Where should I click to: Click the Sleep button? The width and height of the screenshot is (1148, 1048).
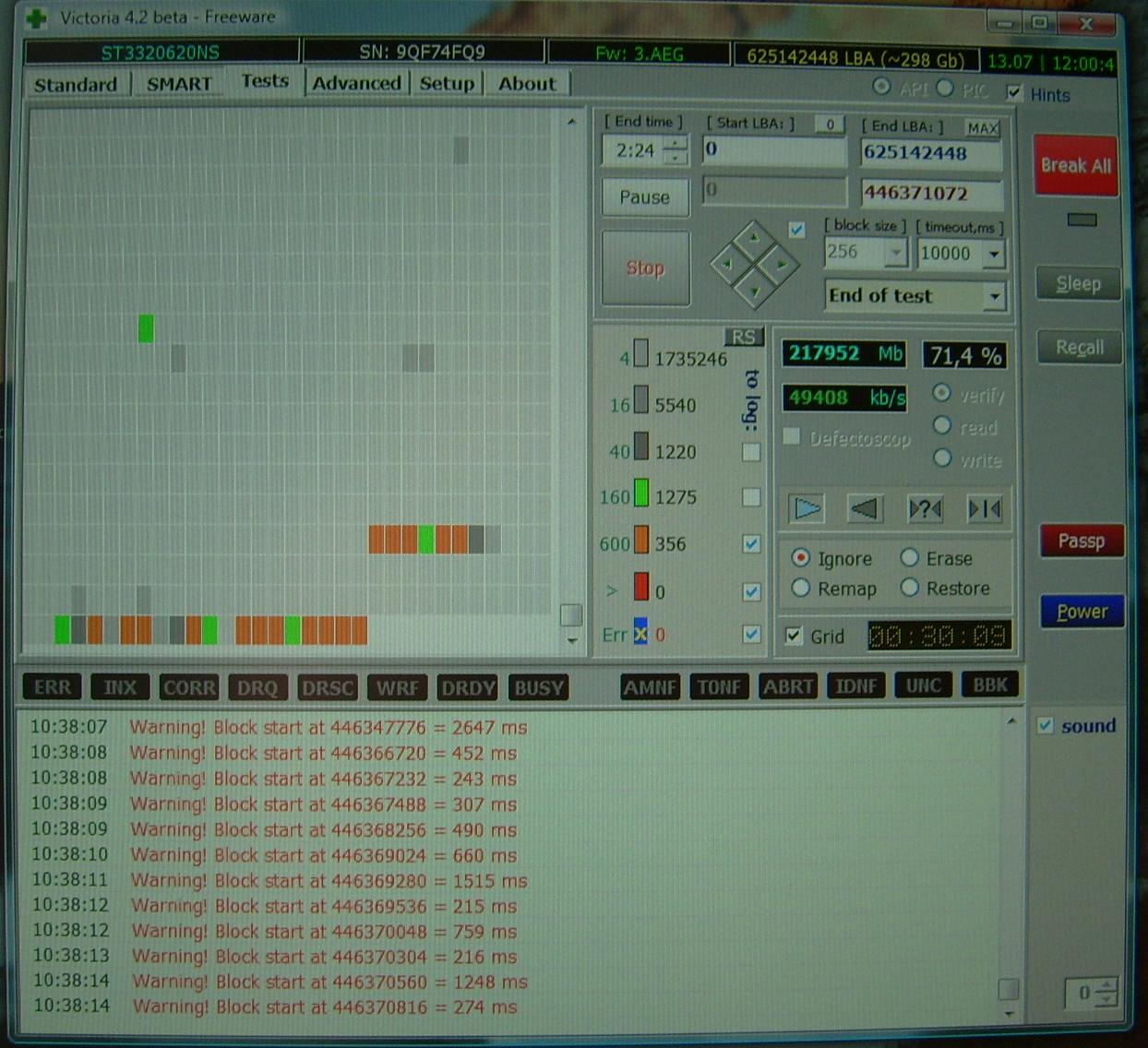click(1078, 284)
